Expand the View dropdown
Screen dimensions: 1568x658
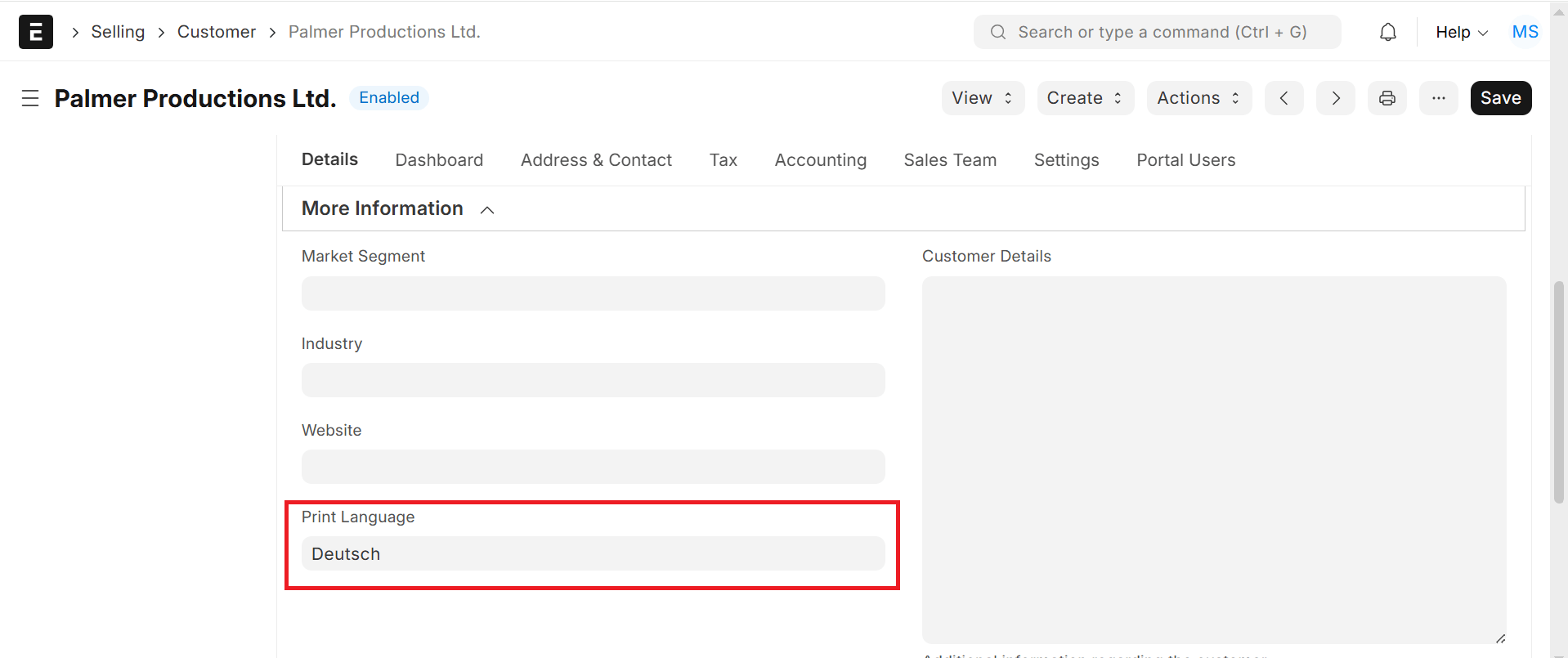click(x=983, y=98)
